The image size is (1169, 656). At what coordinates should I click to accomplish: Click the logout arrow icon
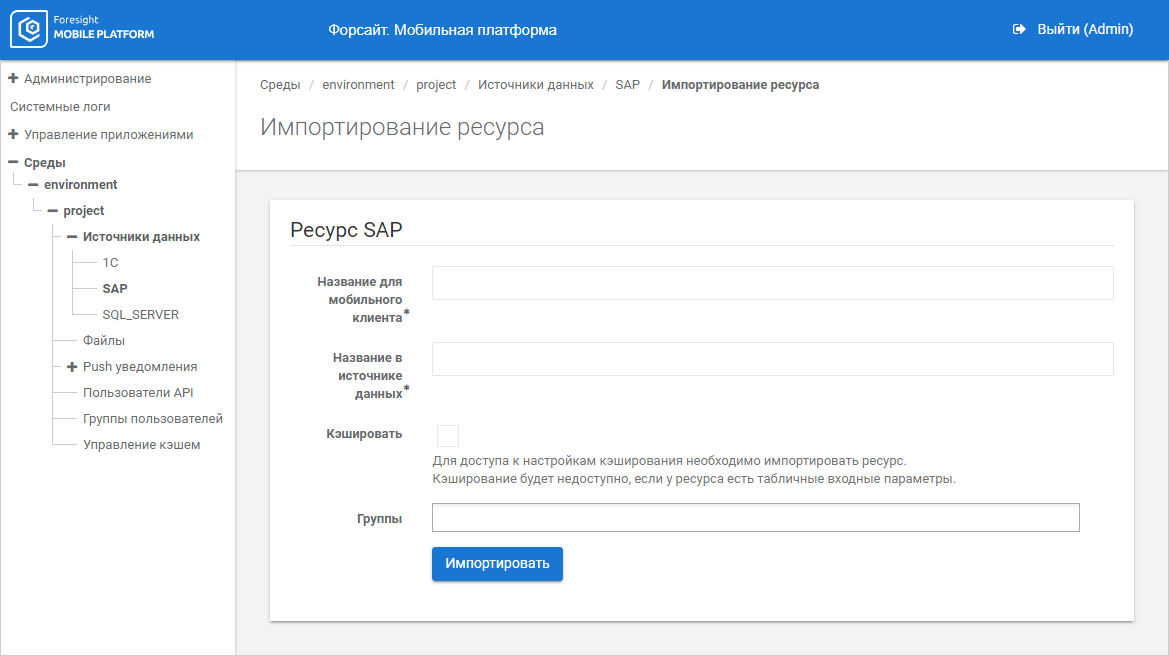pos(1018,29)
